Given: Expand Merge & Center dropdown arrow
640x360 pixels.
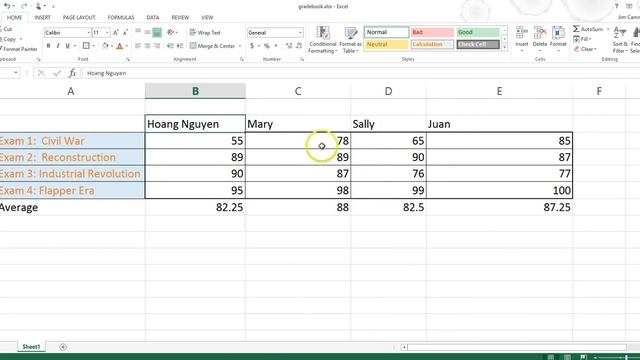Looking at the screenshot, I should 240,46.
